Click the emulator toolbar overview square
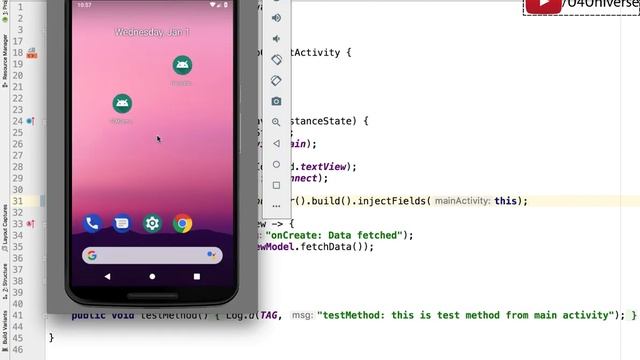The height and width of the screenshot is (360, 640). (276, 185)
